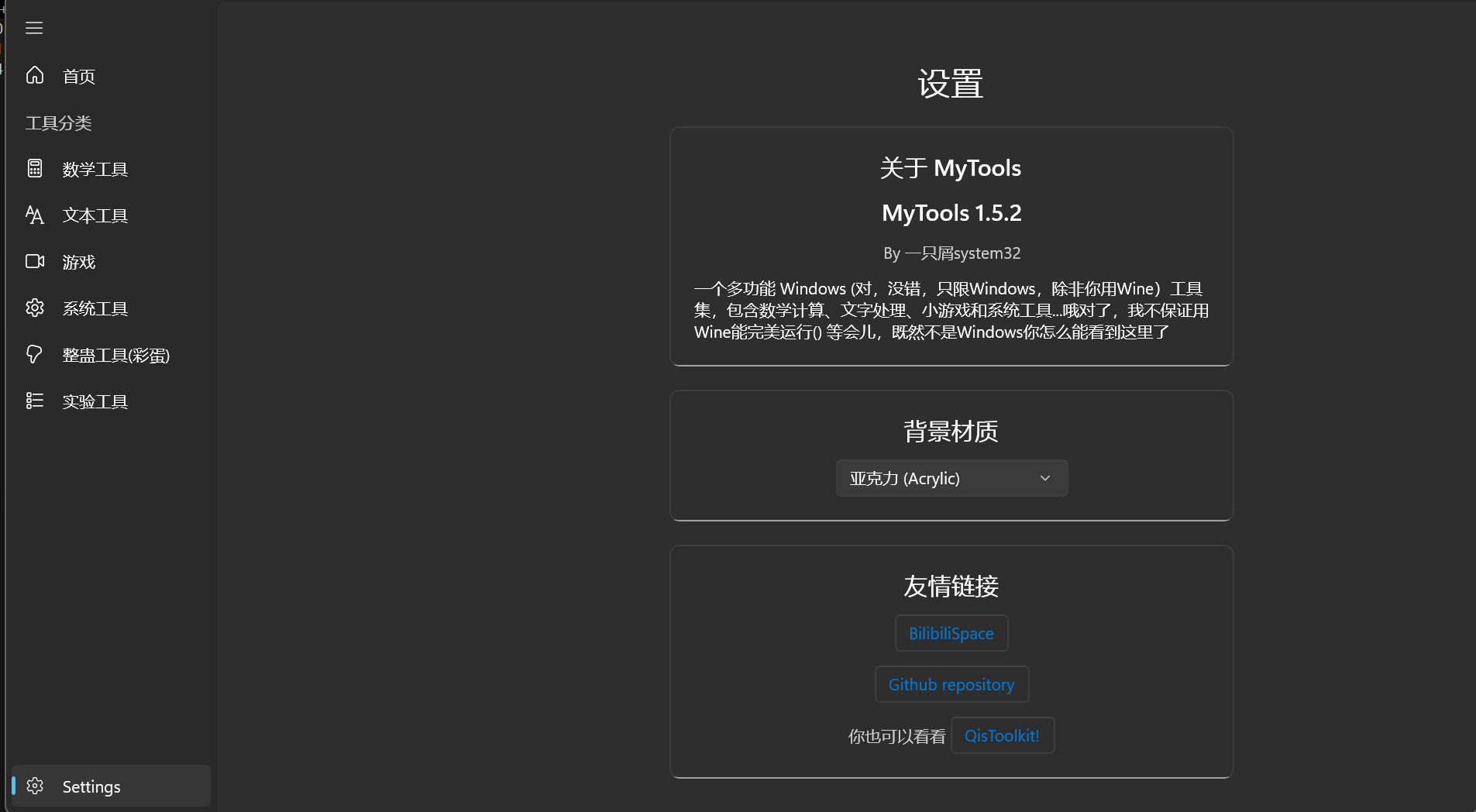The image size is (1476, 812).
Task: Open the 数学工具 category
Action: (x=111, y=169)
